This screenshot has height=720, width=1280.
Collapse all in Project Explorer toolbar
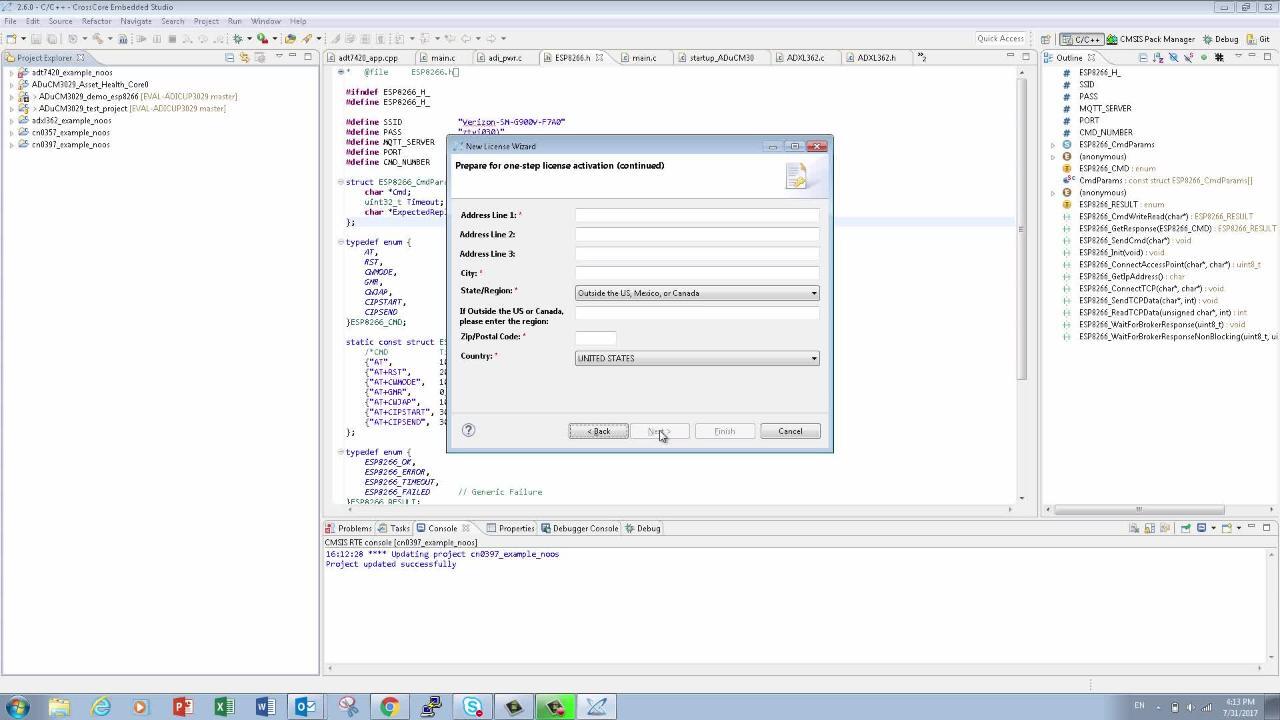point(230,57)
